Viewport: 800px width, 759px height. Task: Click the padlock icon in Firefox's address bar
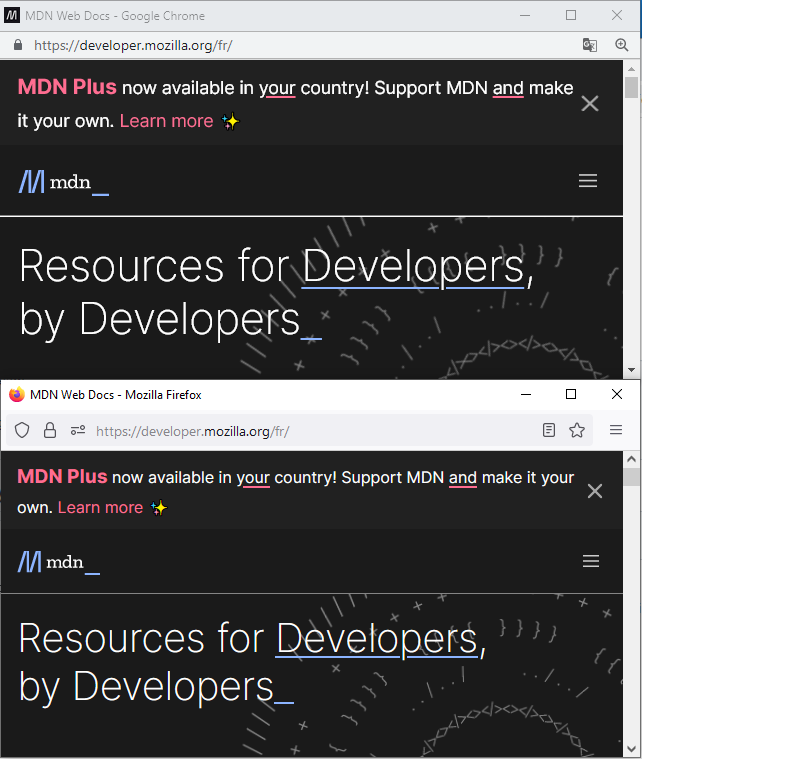(x=50, y=430)
